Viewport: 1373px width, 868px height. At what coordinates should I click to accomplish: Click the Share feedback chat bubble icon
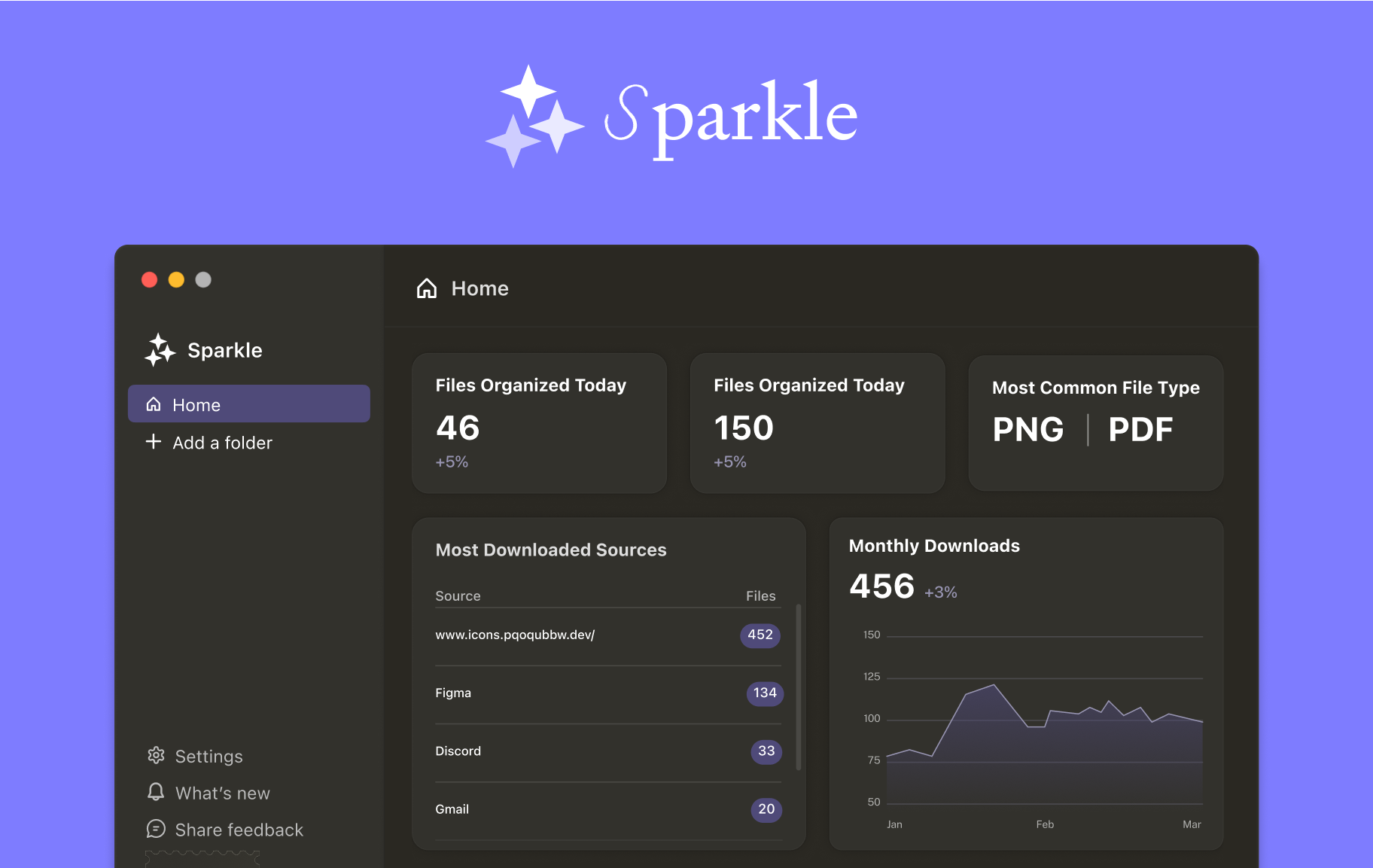(156, 829)
